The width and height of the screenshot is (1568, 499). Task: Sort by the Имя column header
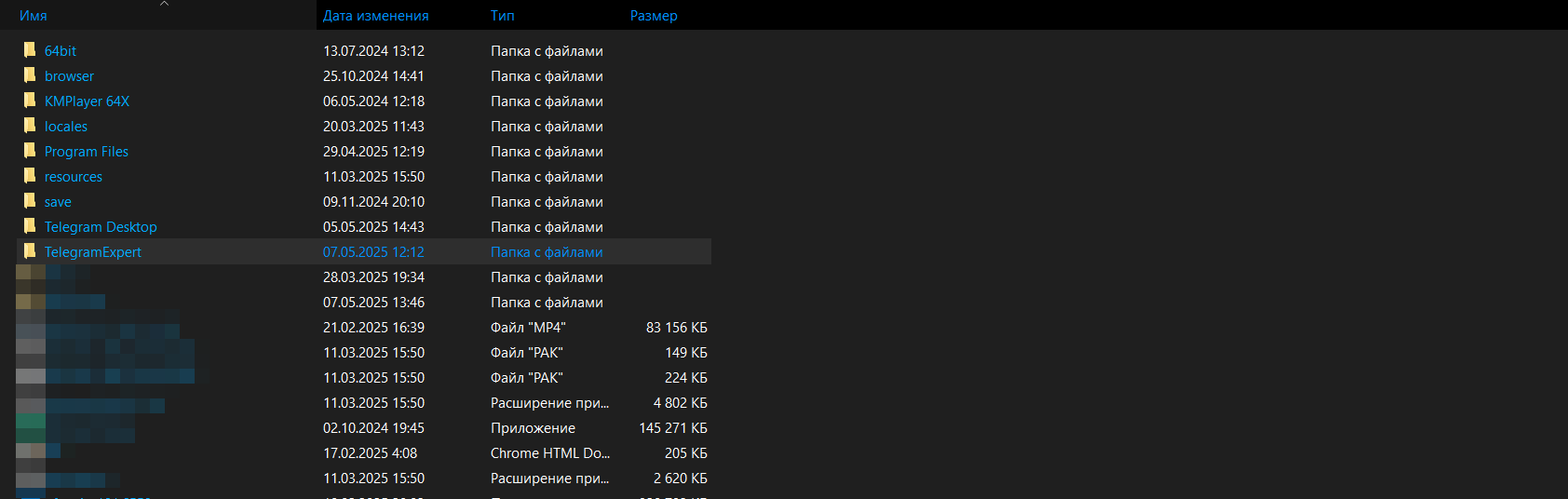click(34, 16)
